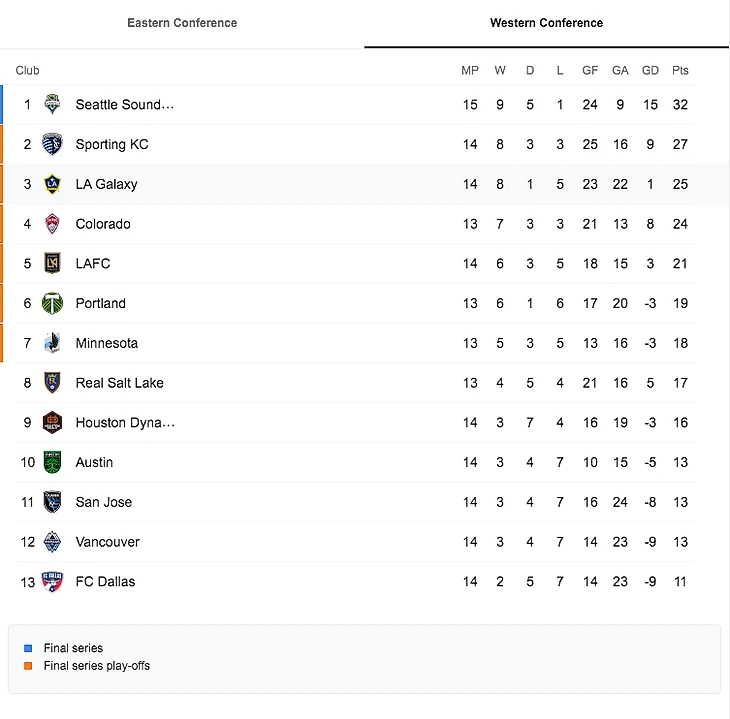
Task: Click the Pts column header
Action: (x=680, y=71)
